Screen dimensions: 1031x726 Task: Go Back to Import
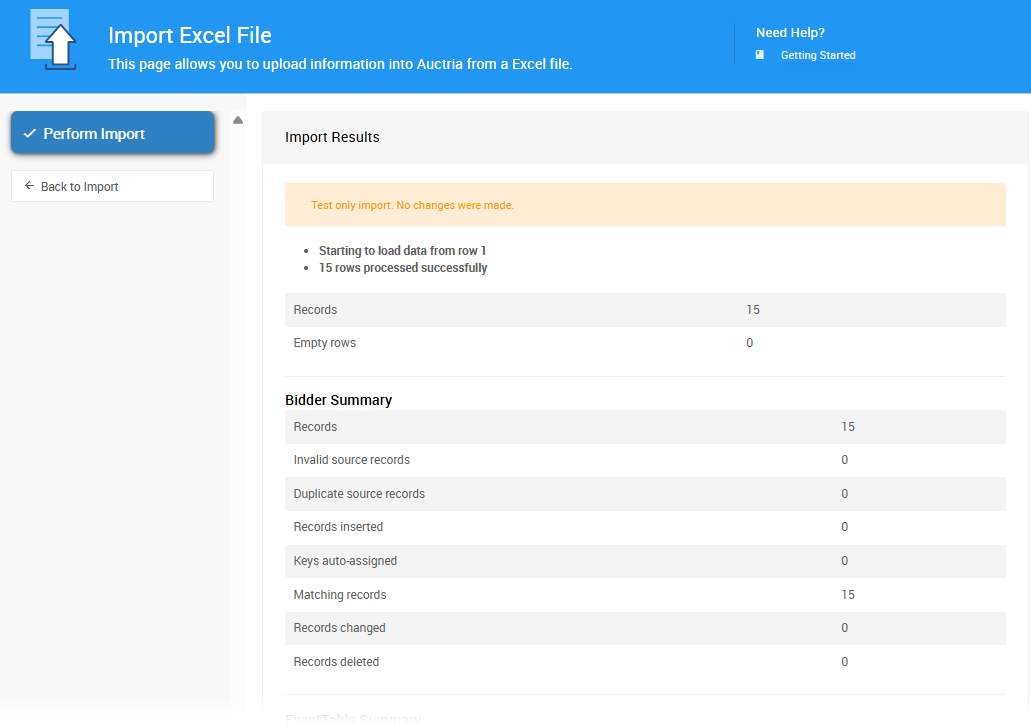coord(112,186)
